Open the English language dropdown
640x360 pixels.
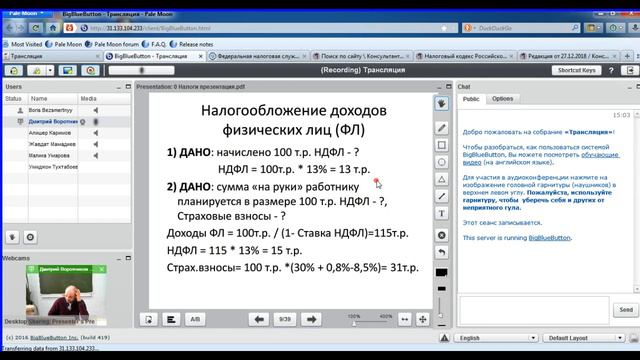click(496, 338)
